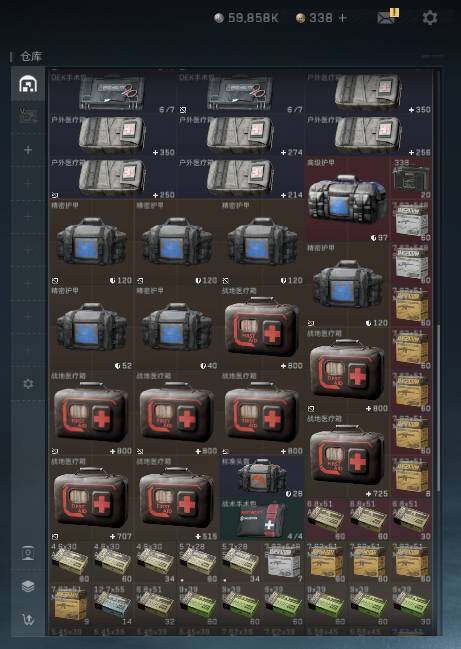
Task: Select the outdoor medical kit with 274
Action: point(240,136)
